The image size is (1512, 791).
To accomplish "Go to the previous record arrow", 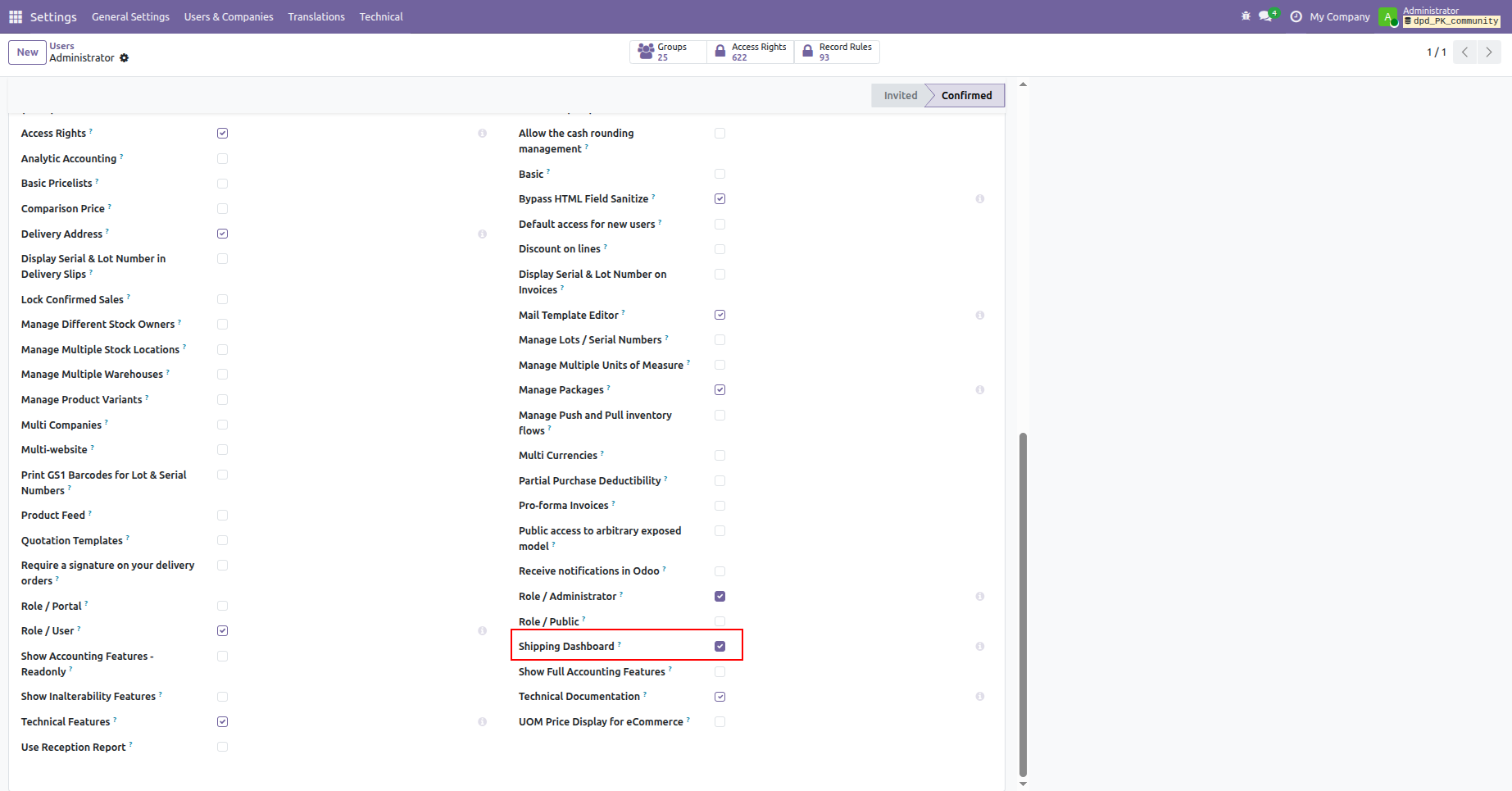I will coord(1465,52).
